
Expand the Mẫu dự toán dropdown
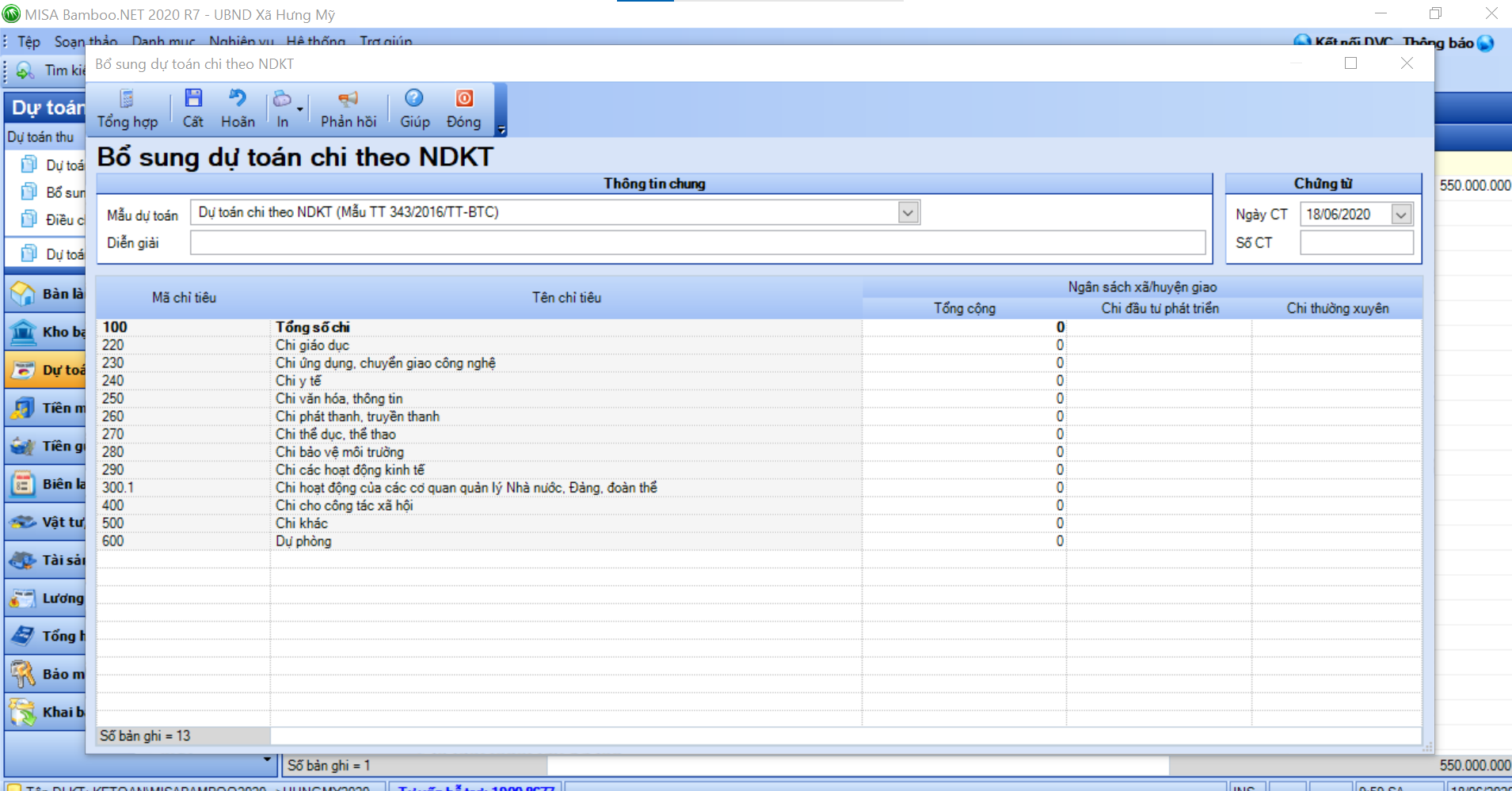point(908,212)
